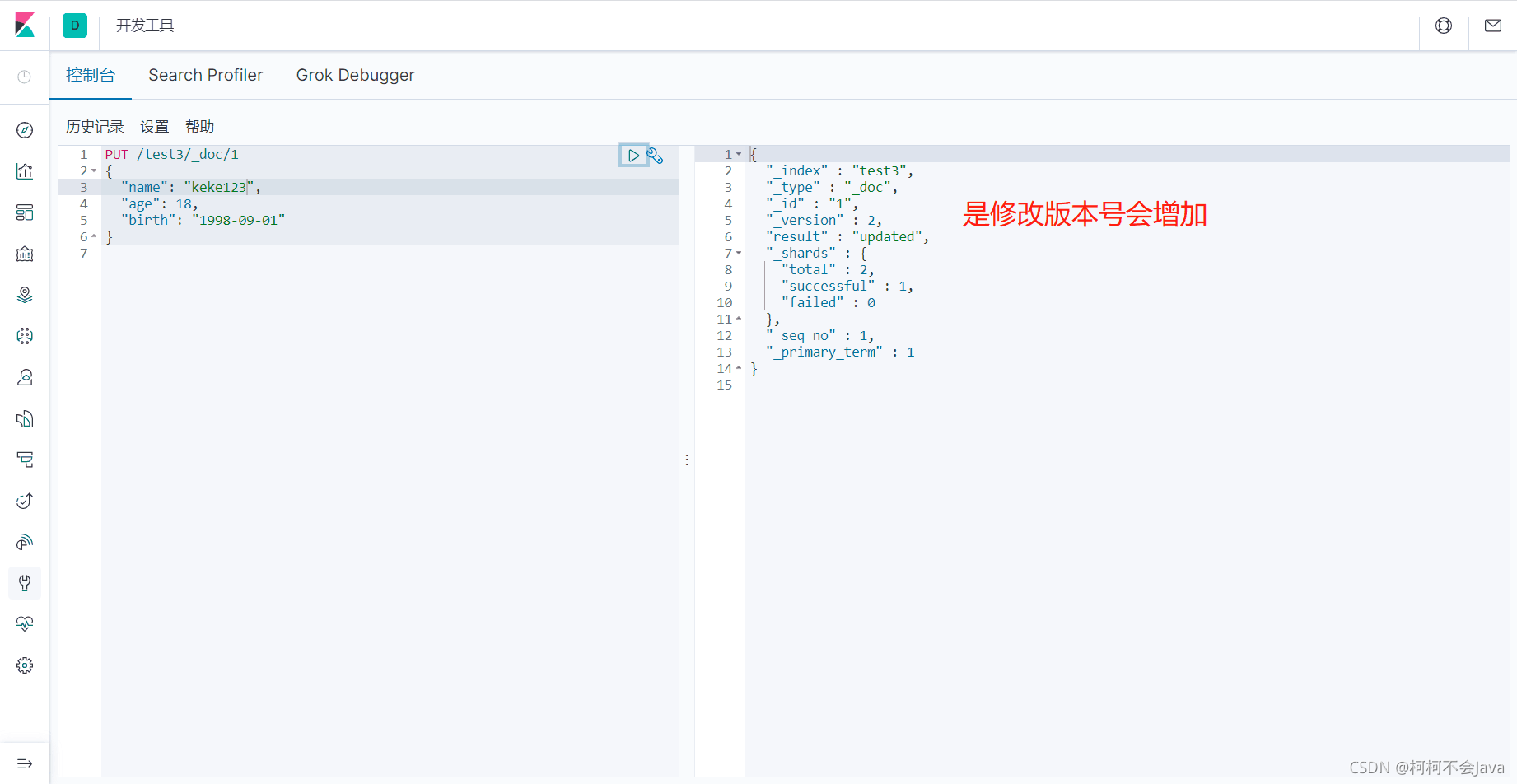Click "failed" : 0 in response

[x=829, y=302]
